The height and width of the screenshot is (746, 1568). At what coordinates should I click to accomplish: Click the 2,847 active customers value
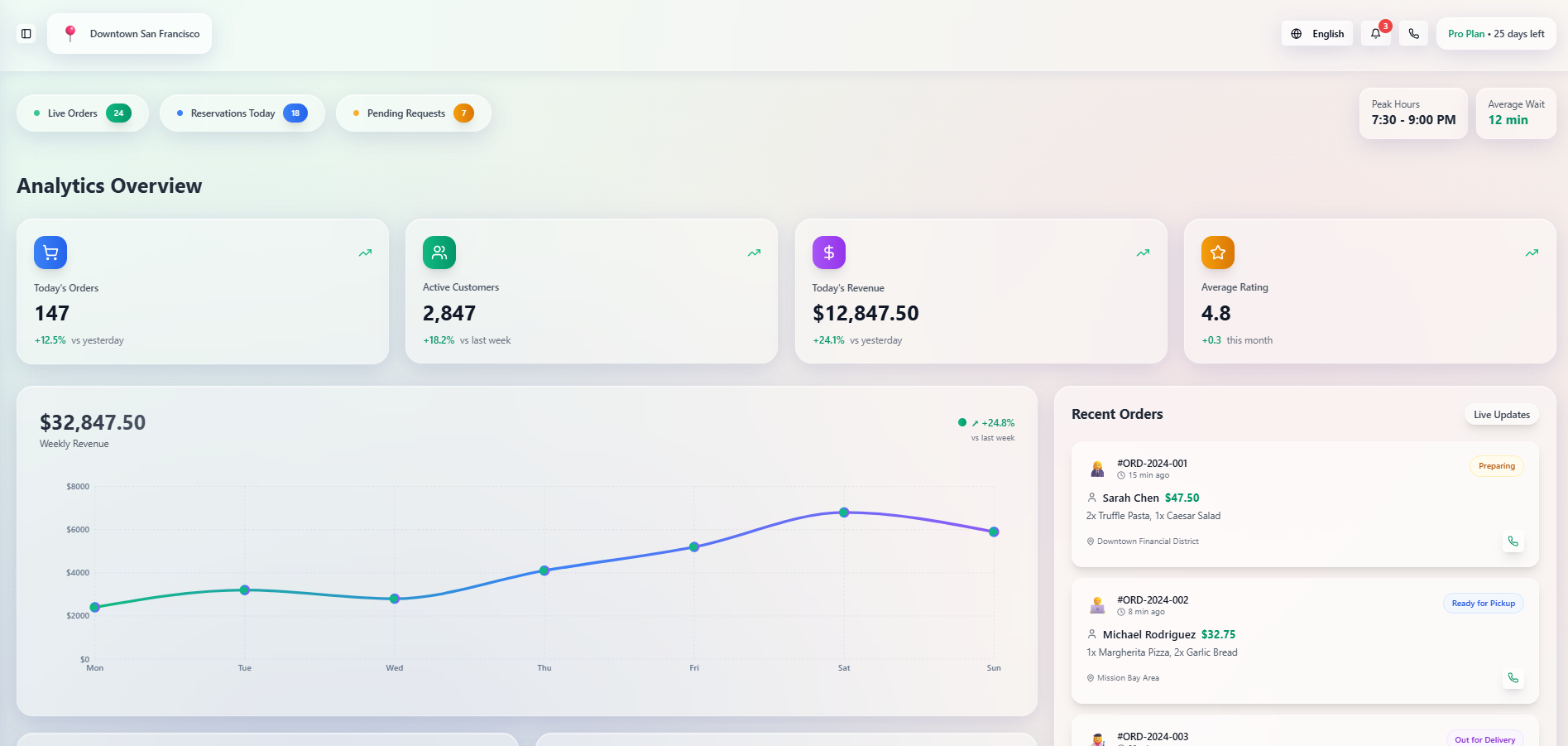tap(449, 314)
